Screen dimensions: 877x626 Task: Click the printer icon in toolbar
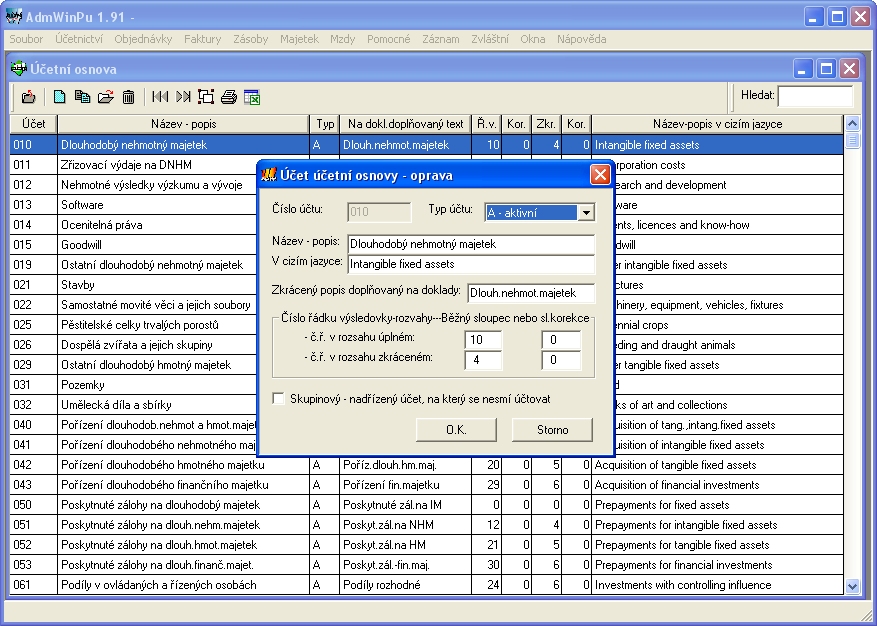pos(229,97)
